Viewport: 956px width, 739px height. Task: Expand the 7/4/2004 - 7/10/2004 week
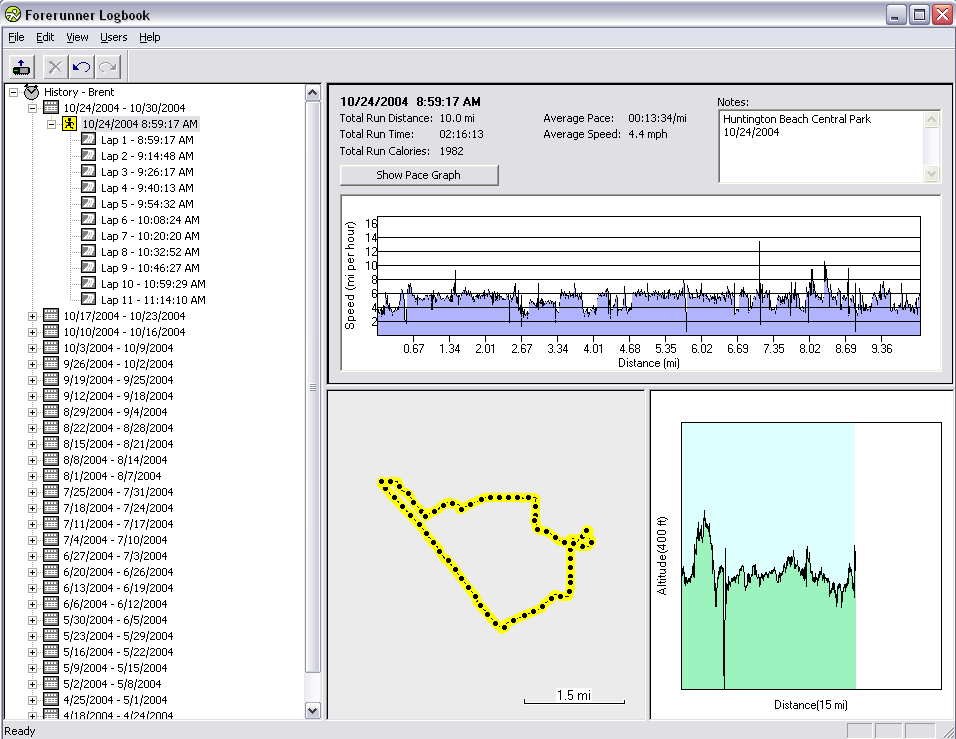[x=32, y=540]
